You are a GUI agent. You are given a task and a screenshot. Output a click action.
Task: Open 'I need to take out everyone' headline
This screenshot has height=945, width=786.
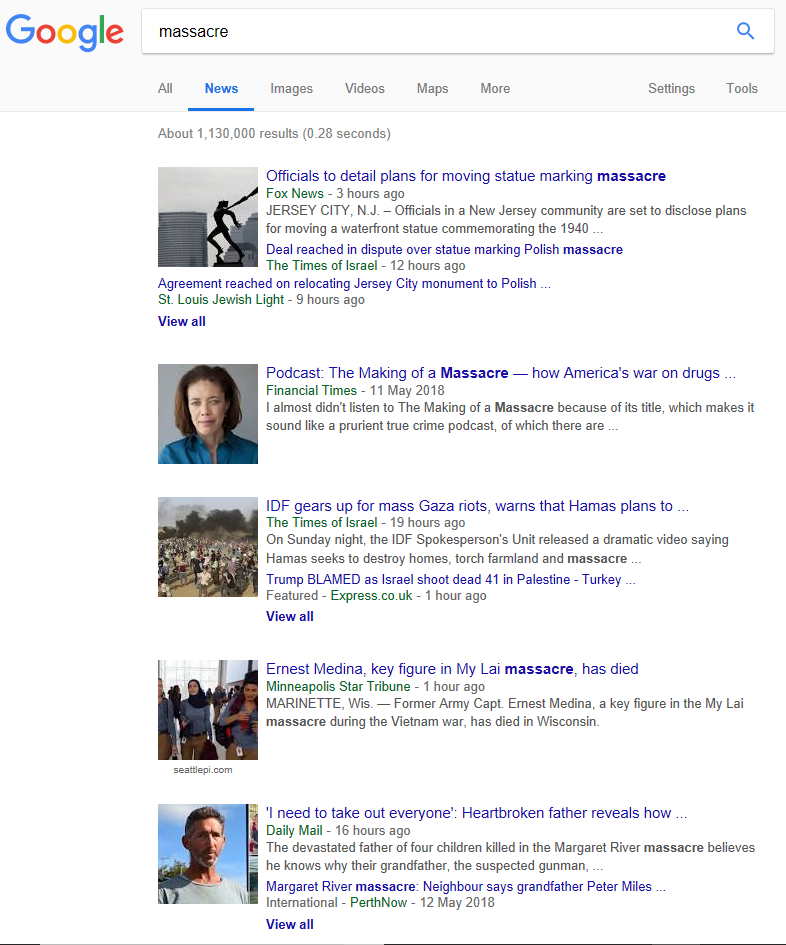(x=477, y=813)
